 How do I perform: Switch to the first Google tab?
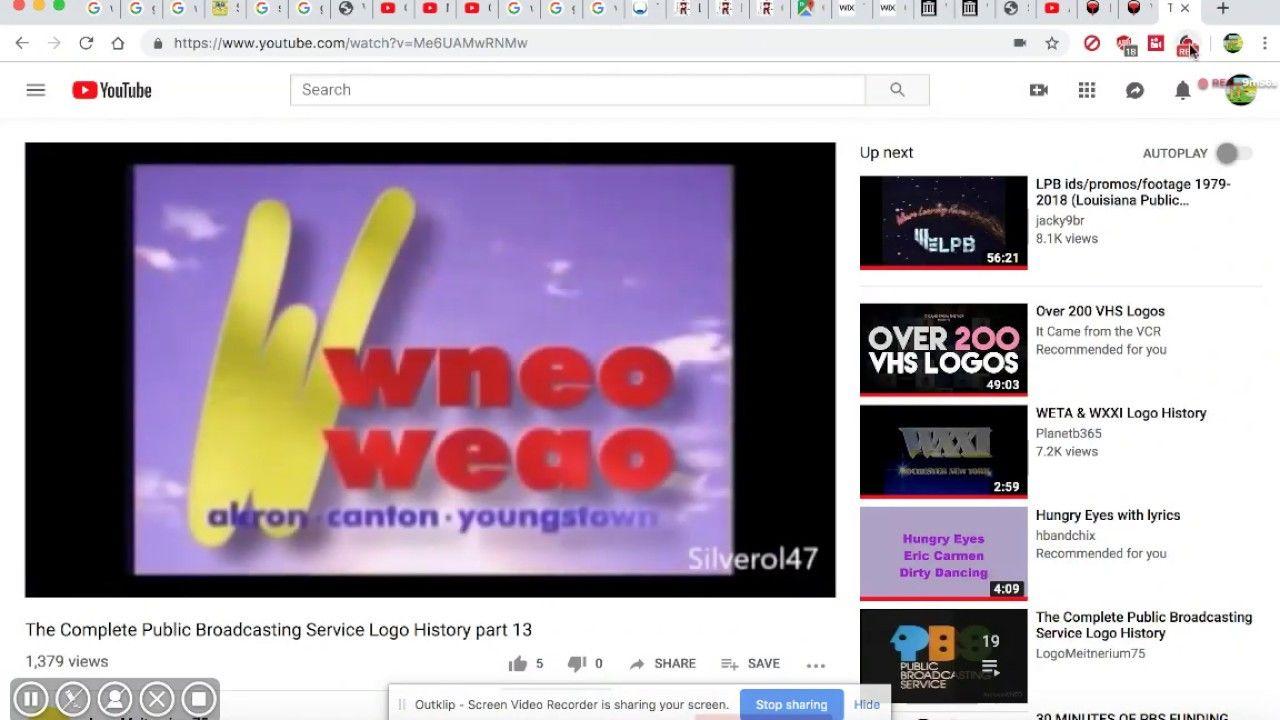pos(94,8)
